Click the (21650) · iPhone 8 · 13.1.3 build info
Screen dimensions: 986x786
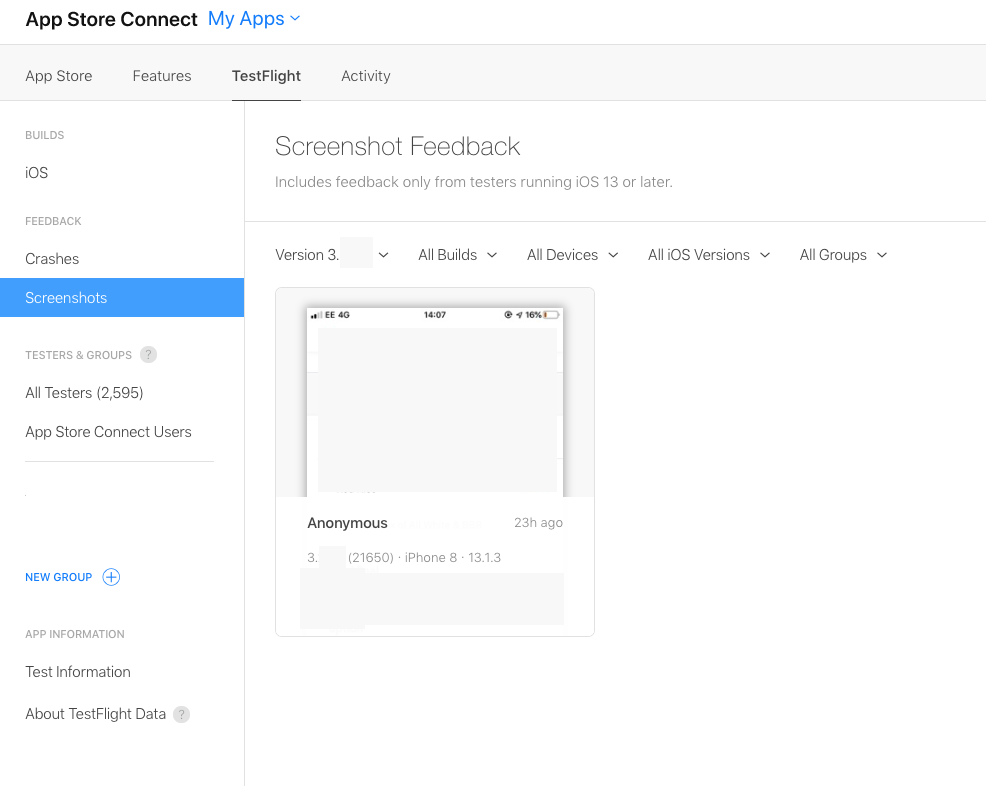tap(424, 558)
